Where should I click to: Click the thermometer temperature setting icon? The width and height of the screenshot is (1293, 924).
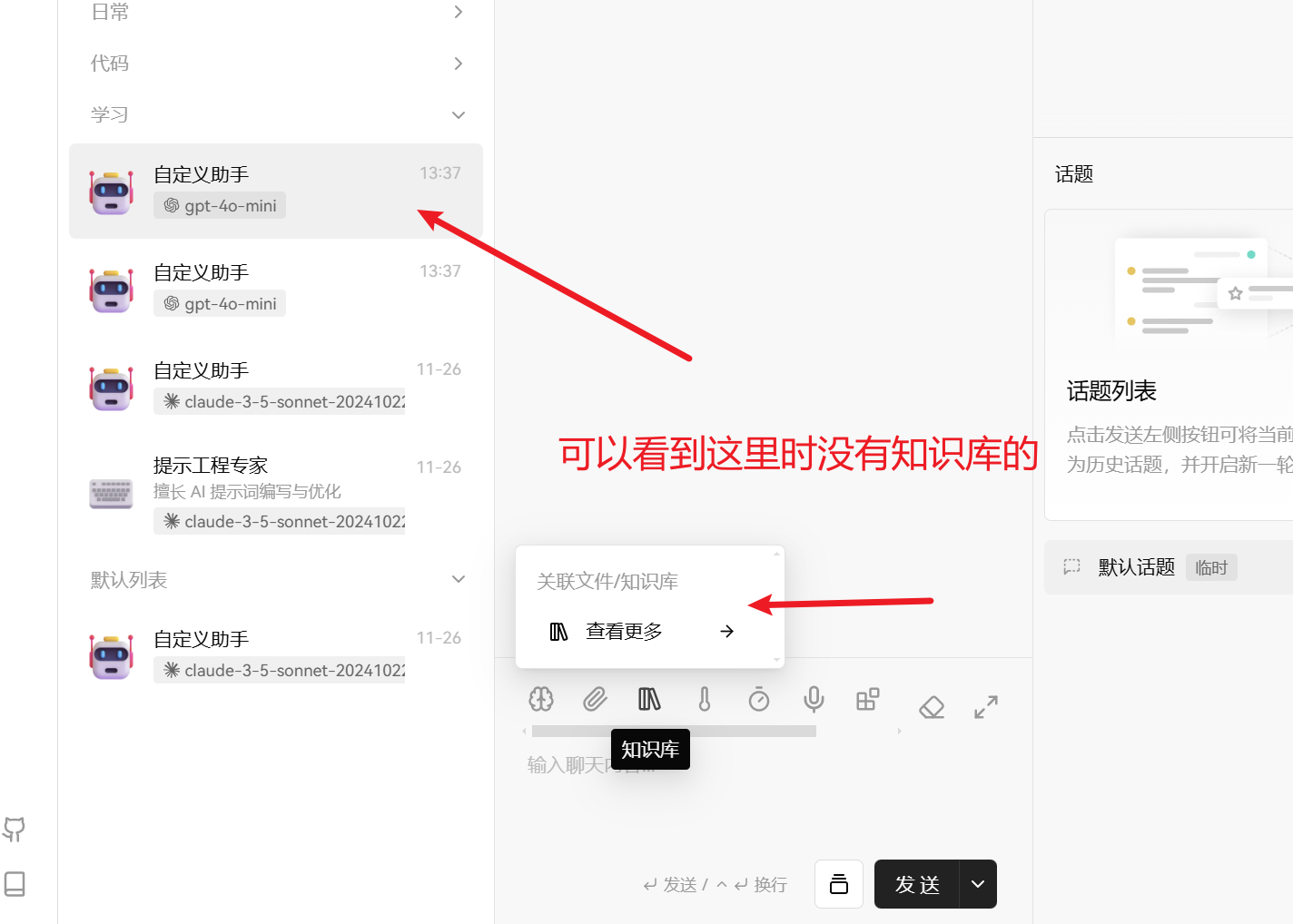point(705,699)
